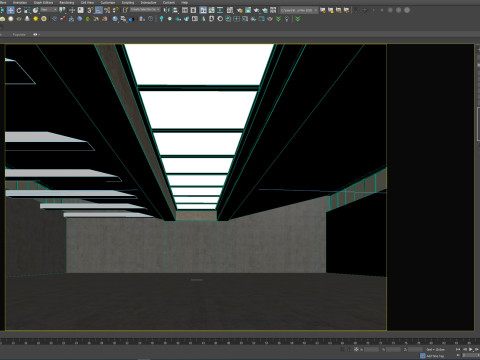Image resolution: width=480 pixels, height=360 pixels.
Task: Click the Mirror tool icon
Action: [167, 10]
